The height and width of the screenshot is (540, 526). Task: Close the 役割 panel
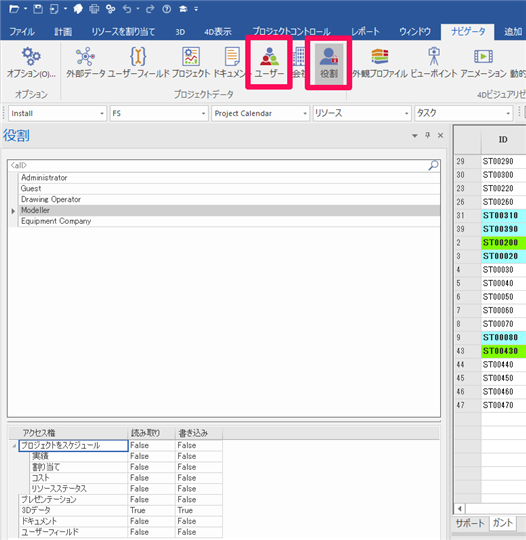pos(440,135)
